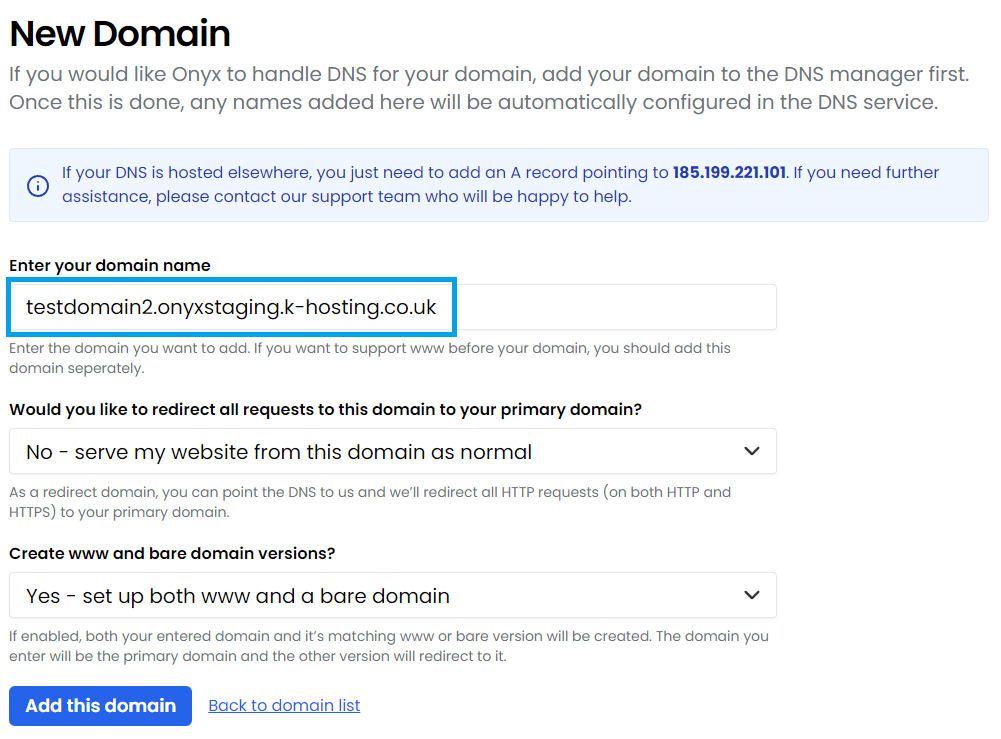
Task: Click the 'New Domain' page heading
Action: point(120,33)
